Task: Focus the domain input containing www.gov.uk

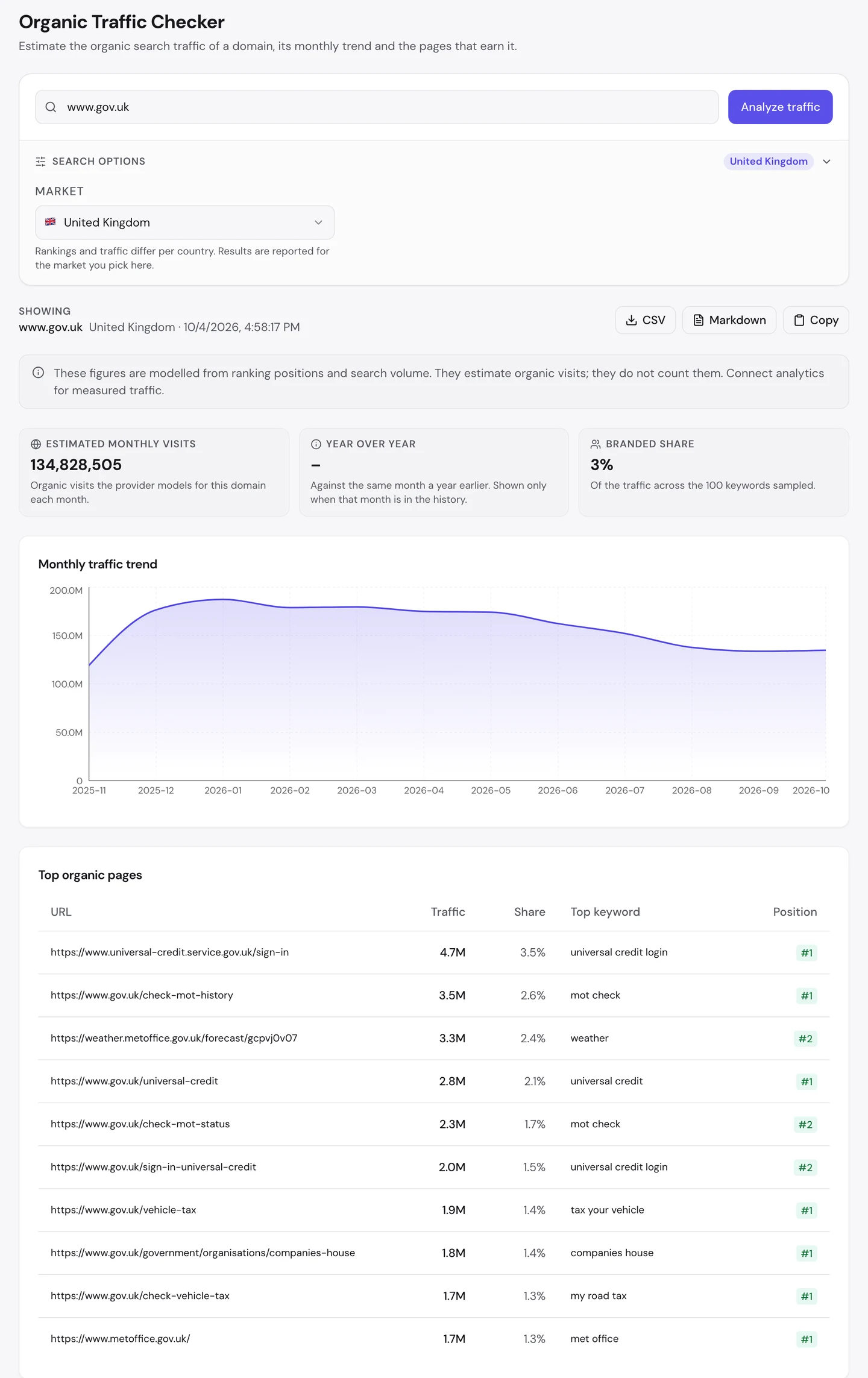Action: [x=377, y=107]
